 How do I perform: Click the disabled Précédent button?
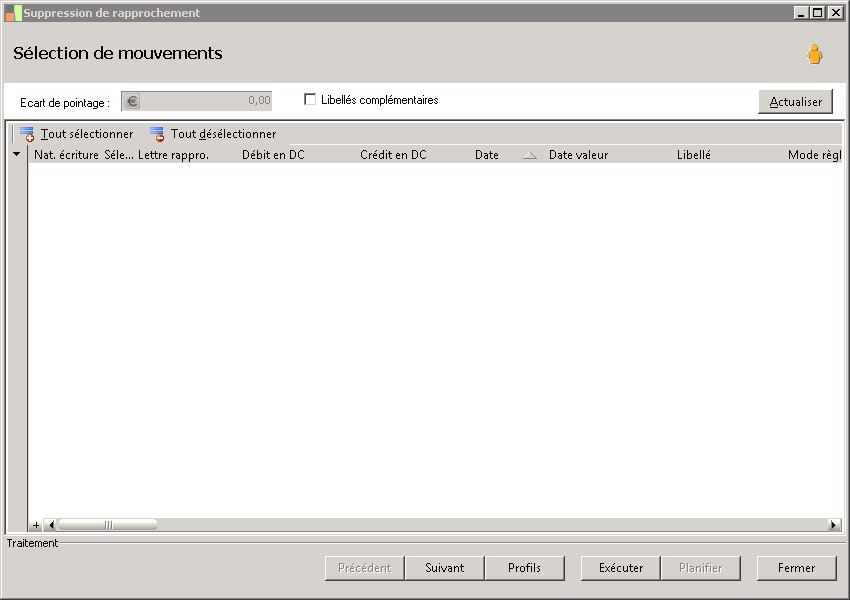tap(365, 568)
